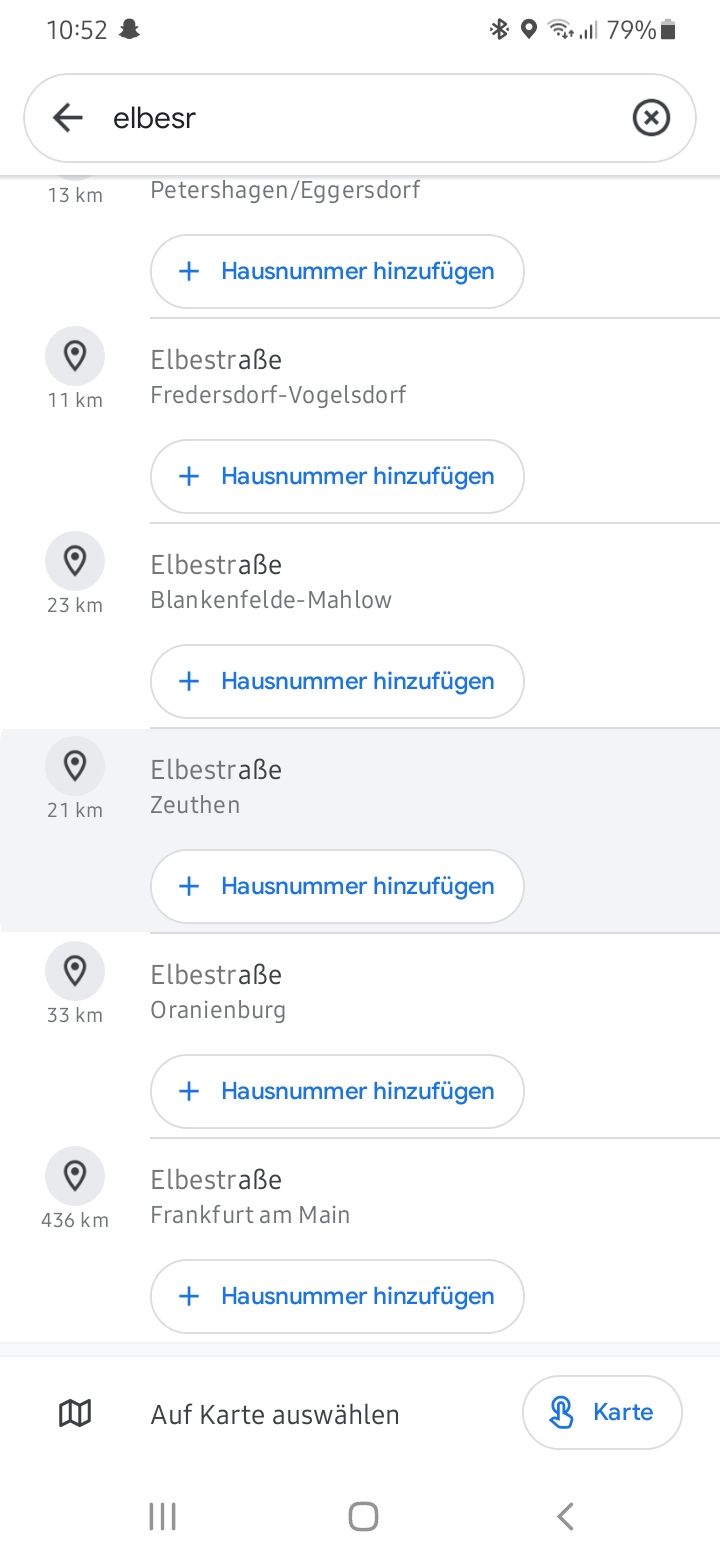The width and height of the screenshot is (720, 1560).
Task: Tap the back arrow in search bar
Action: (x=68, y=118)
